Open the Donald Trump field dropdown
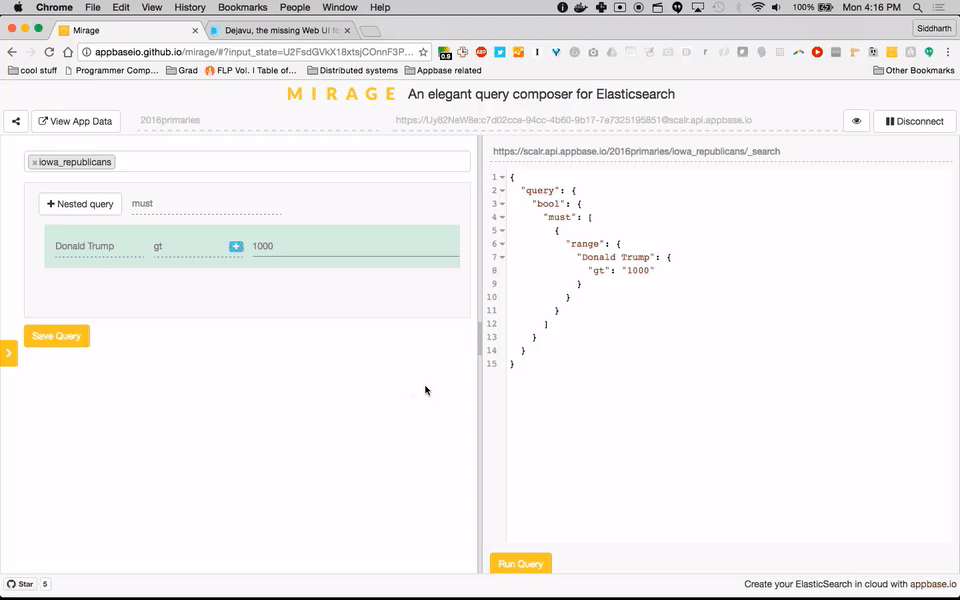960x600 pixels. click(x=99, y=246)
